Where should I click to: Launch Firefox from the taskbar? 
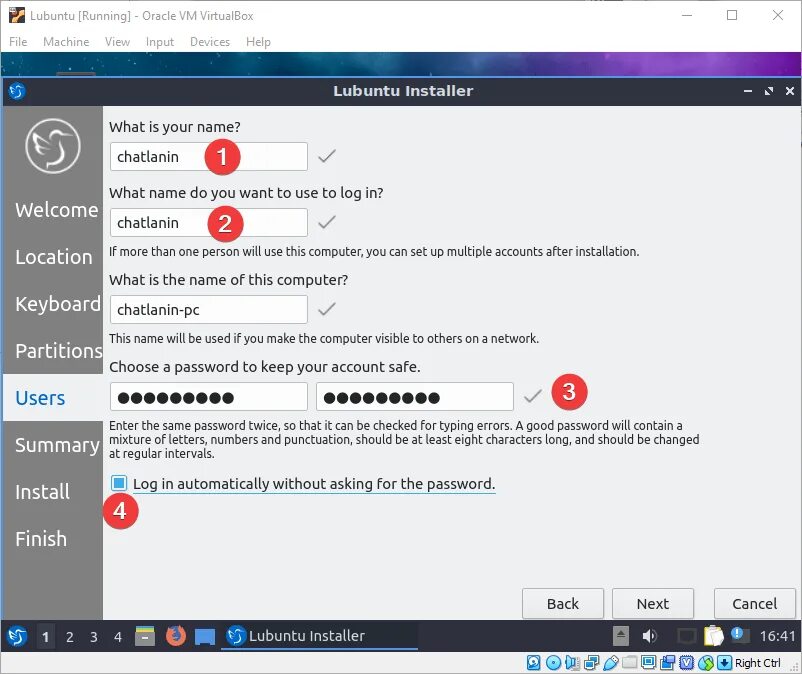click(x=175, y=636)
